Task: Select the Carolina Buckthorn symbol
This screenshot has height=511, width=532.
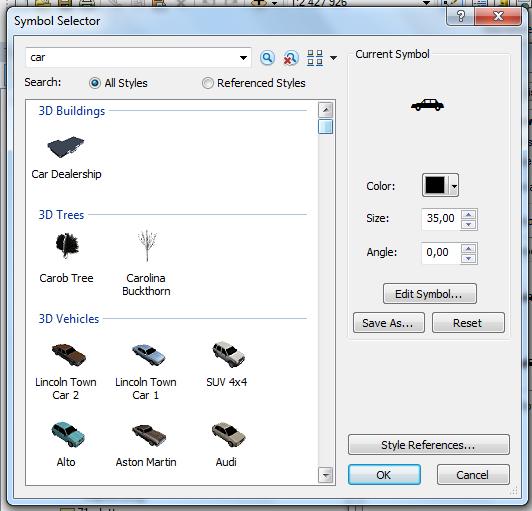Action: coord(146,263)
